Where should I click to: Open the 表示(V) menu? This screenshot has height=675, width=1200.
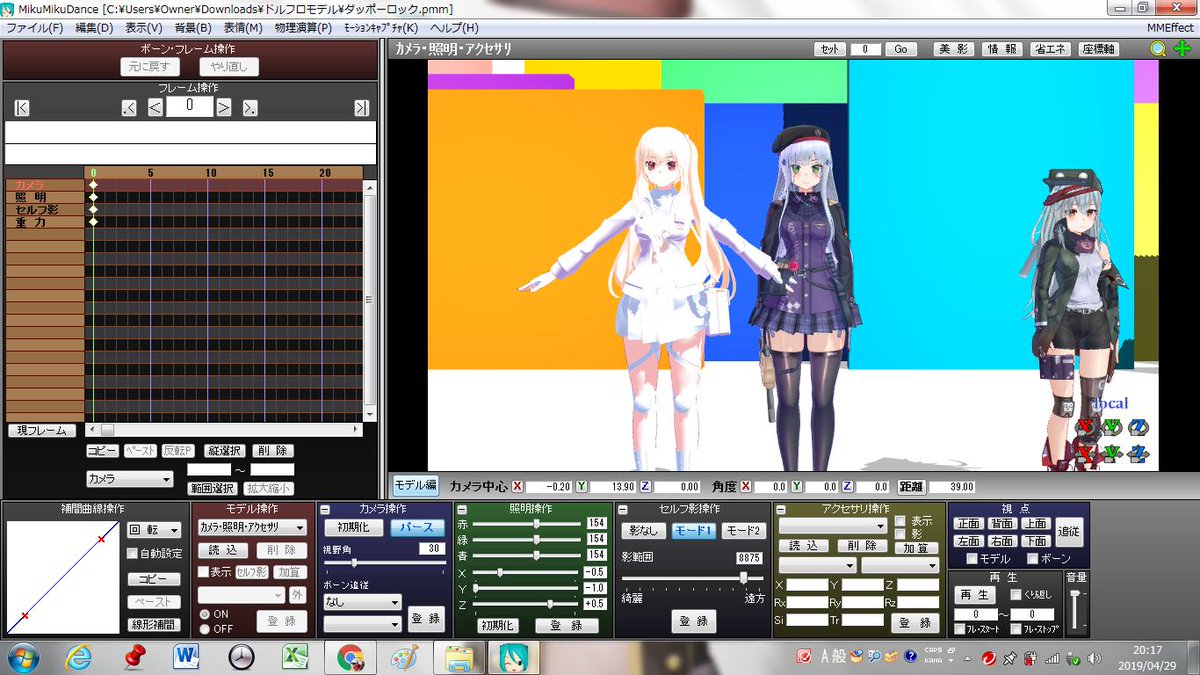144,28
